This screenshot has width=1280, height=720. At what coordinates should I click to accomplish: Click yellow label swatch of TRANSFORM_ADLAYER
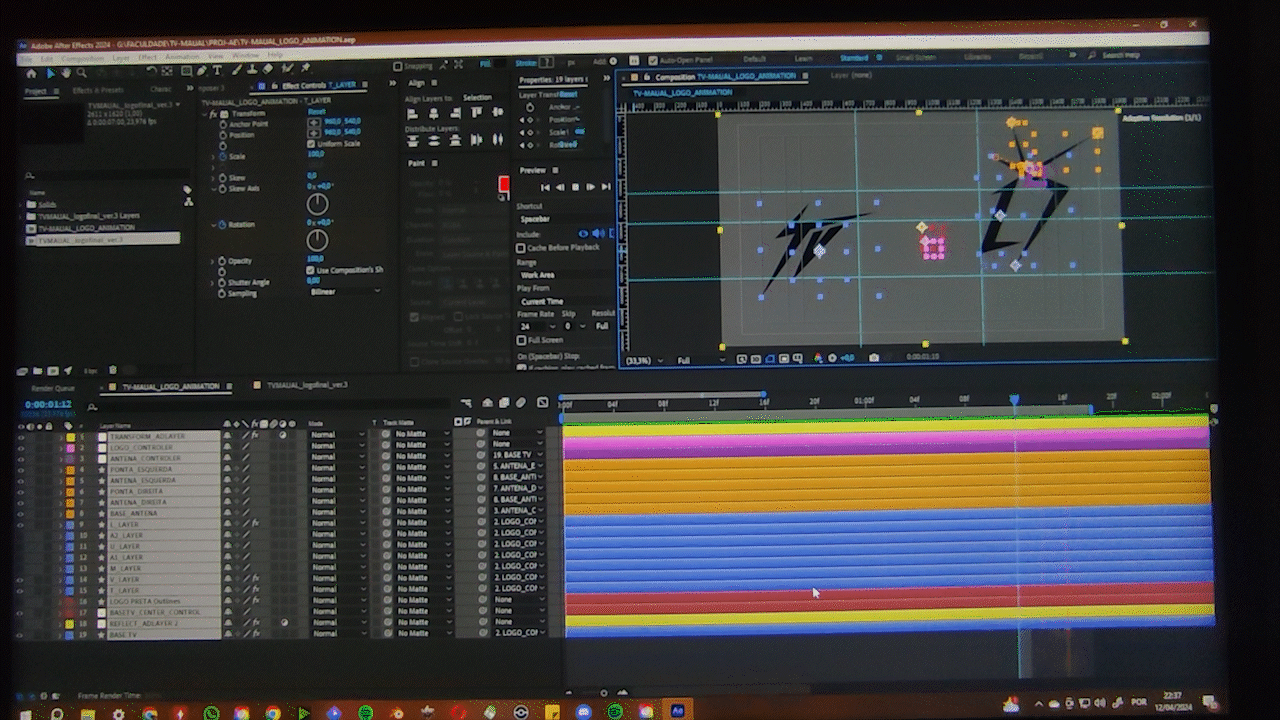pos(70,437)
